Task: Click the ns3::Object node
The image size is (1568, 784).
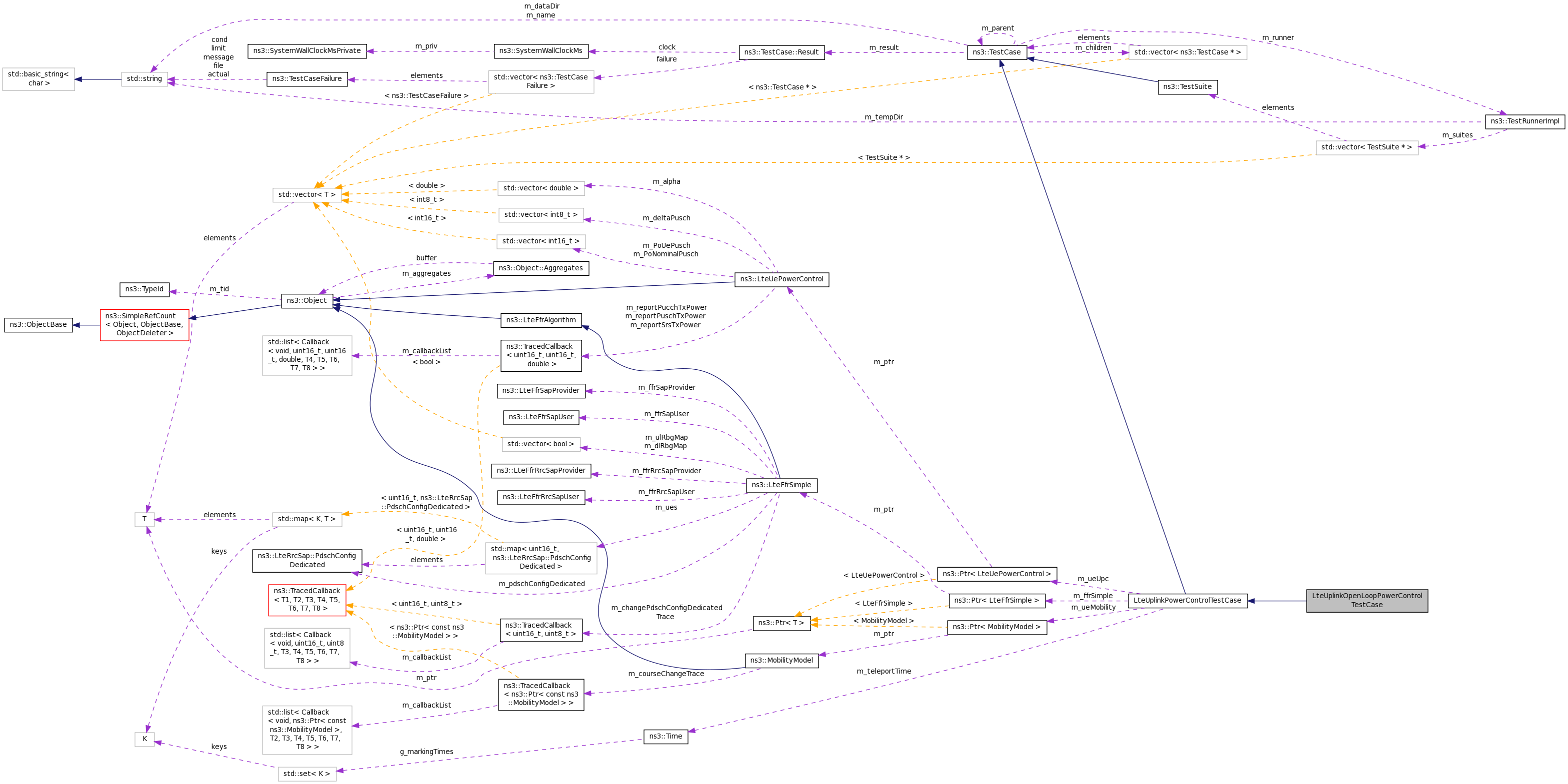Action: pos(307,300)
